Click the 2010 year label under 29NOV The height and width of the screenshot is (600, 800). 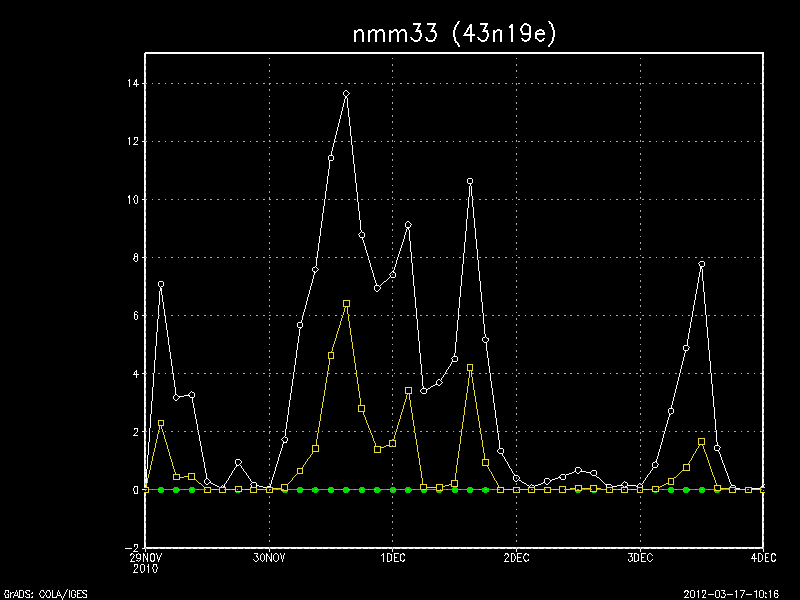tap(145, 568)
